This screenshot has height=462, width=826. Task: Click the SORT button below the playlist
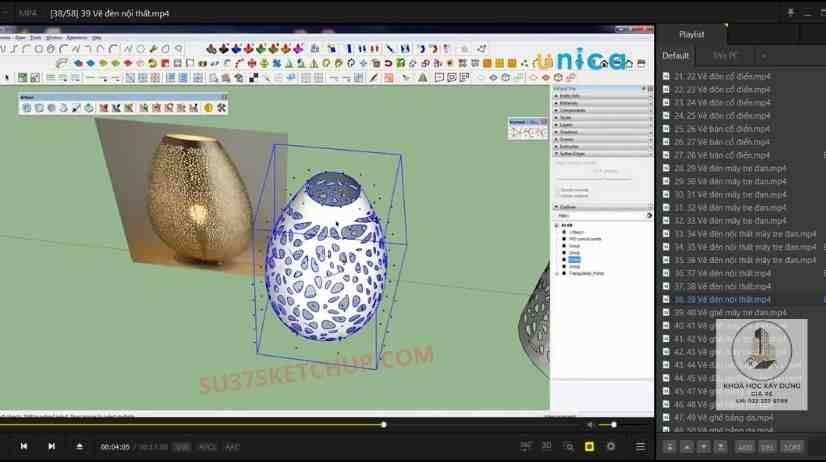coord(792,447)
